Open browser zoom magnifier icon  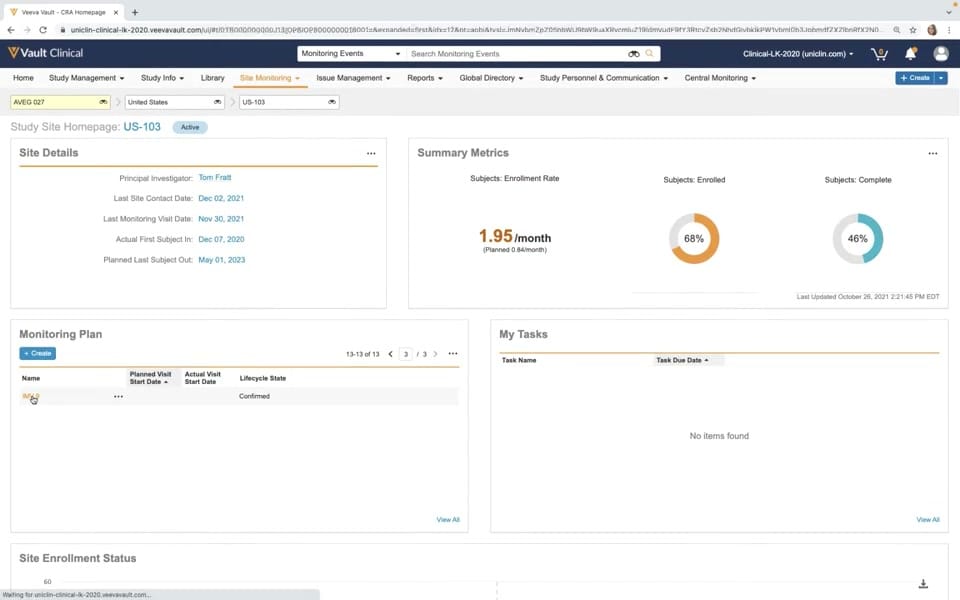896,29
